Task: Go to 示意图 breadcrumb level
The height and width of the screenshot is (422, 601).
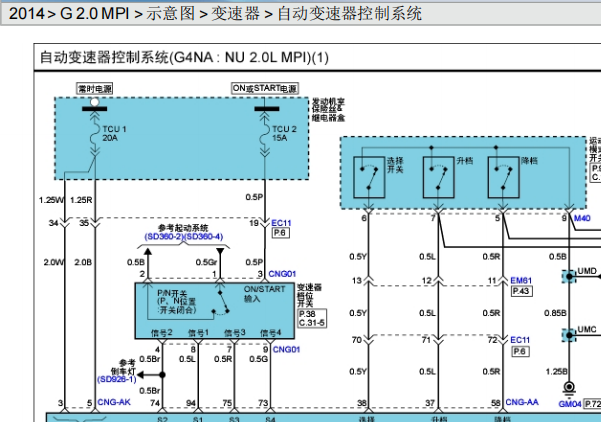Action: pyautogui.click(x=171, y=14)
